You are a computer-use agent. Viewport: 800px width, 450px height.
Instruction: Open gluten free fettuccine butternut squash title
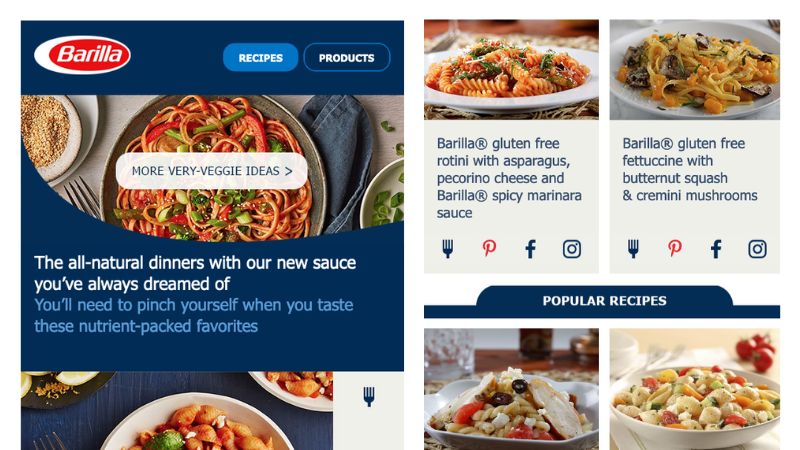click(690, 169)
